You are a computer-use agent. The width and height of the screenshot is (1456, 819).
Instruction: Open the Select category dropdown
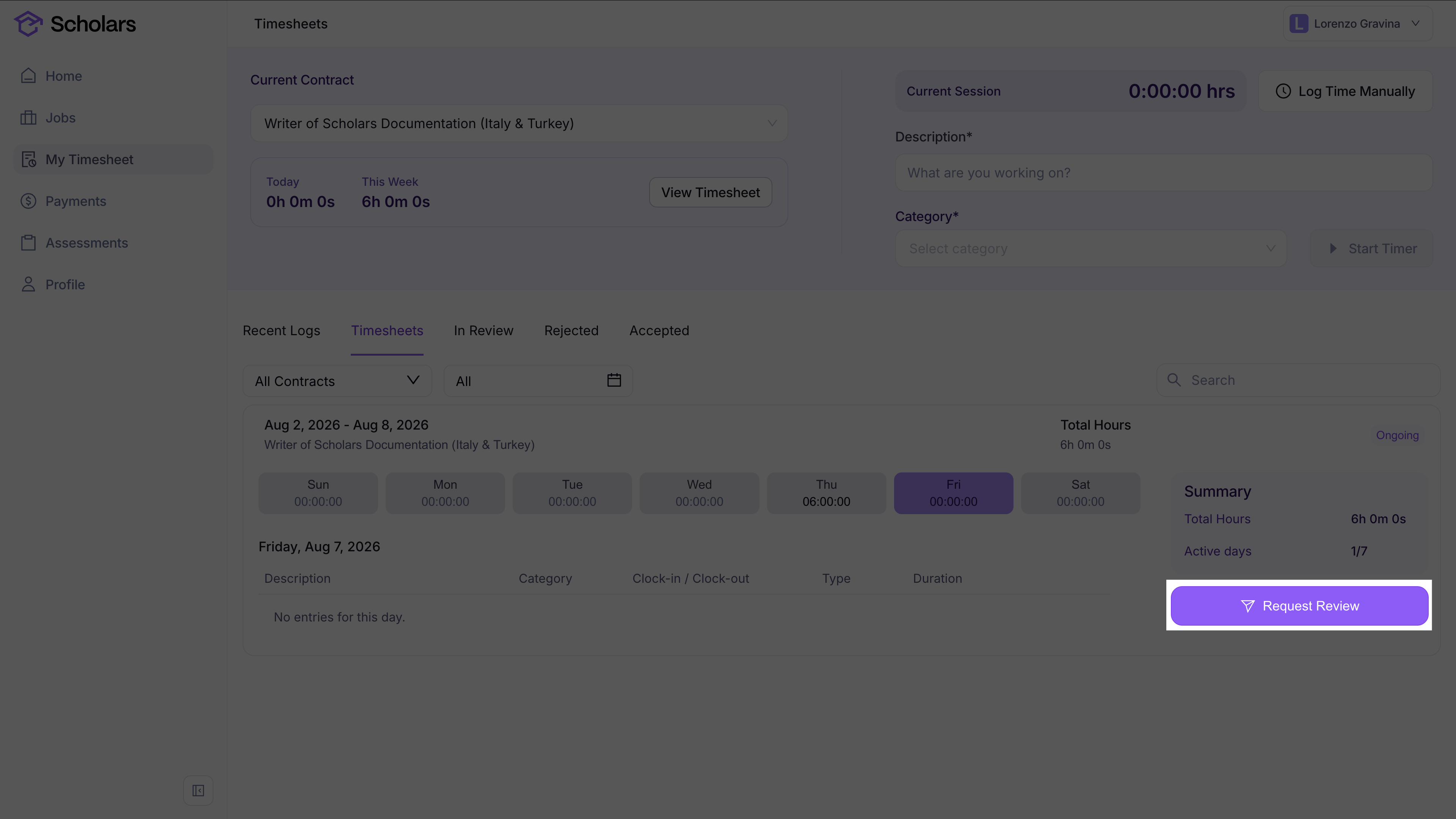pos(1091,249)
